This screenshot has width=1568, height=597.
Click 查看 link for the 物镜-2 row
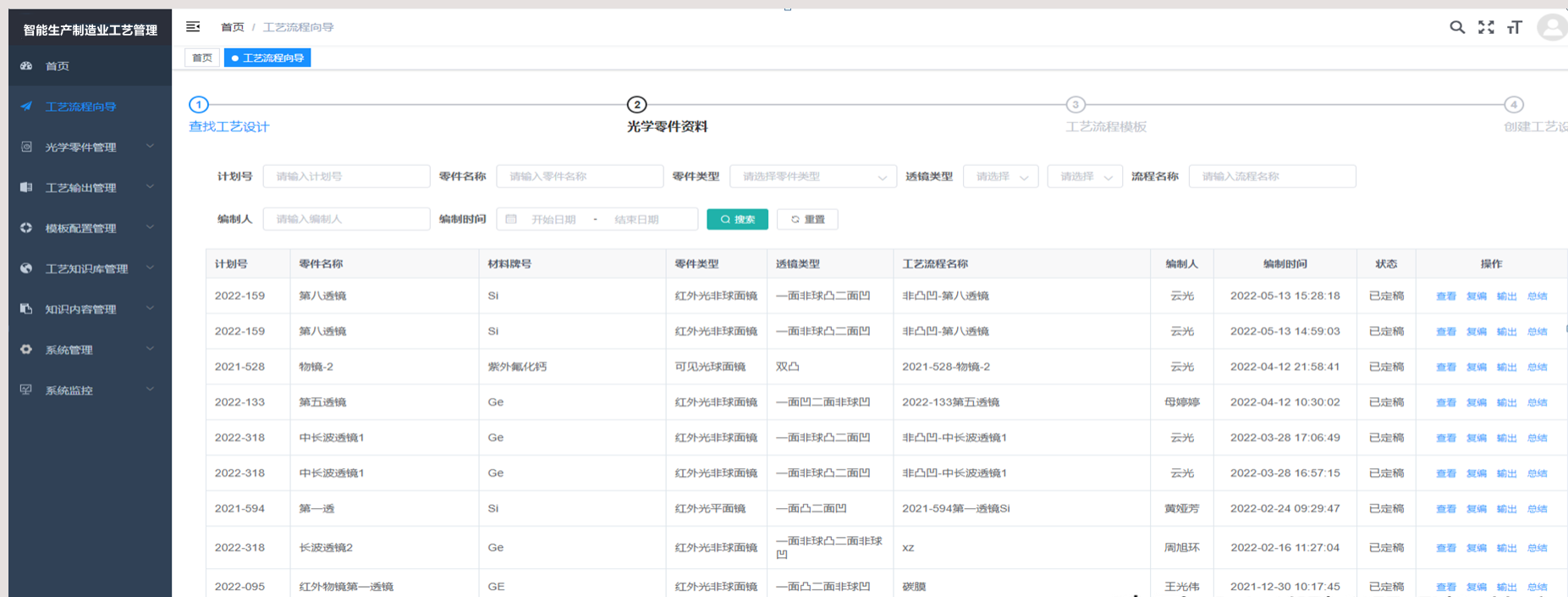point(1445,368)
